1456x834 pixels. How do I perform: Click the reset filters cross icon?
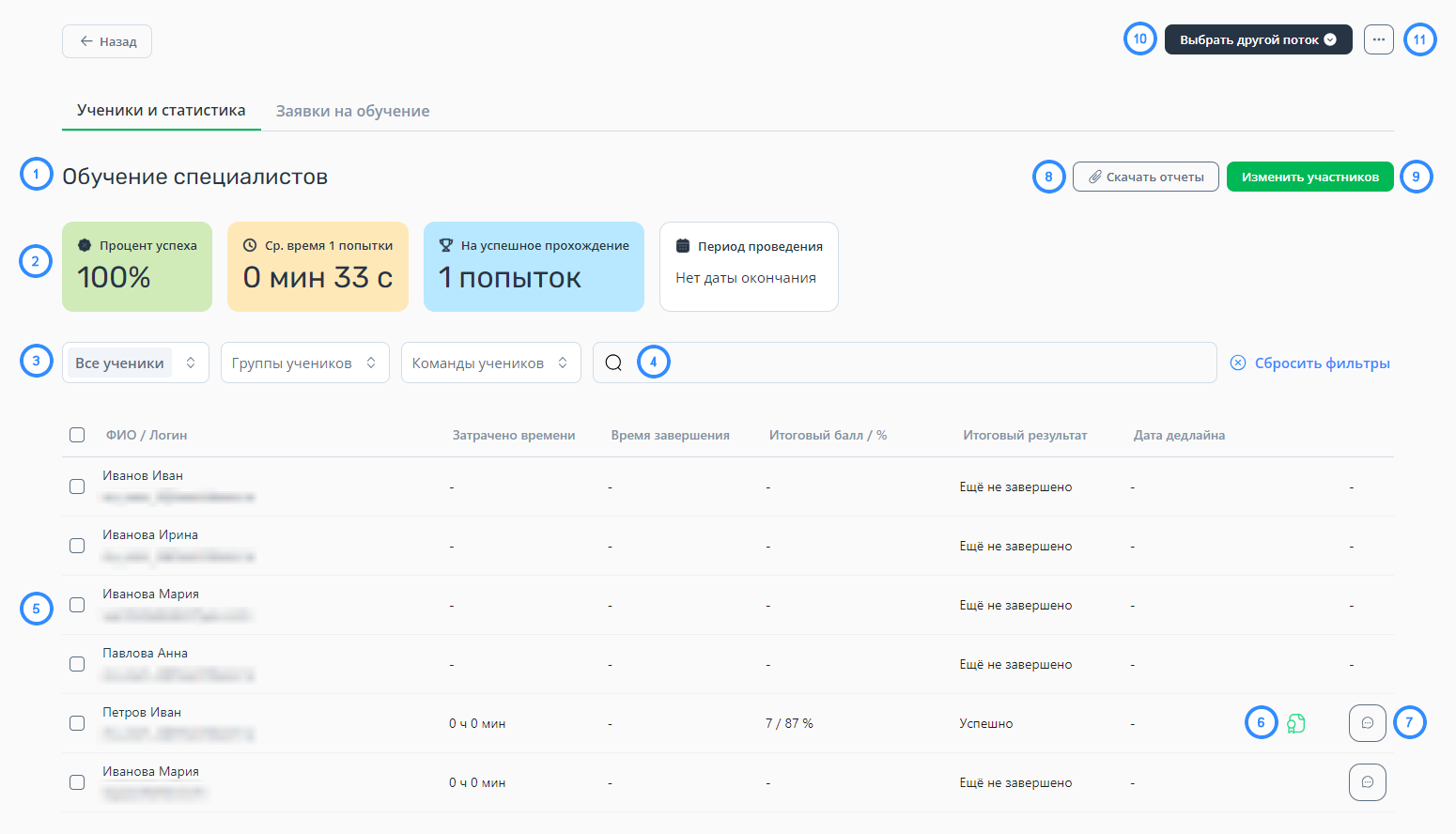pyautogui.click(x=1238, y=363)
